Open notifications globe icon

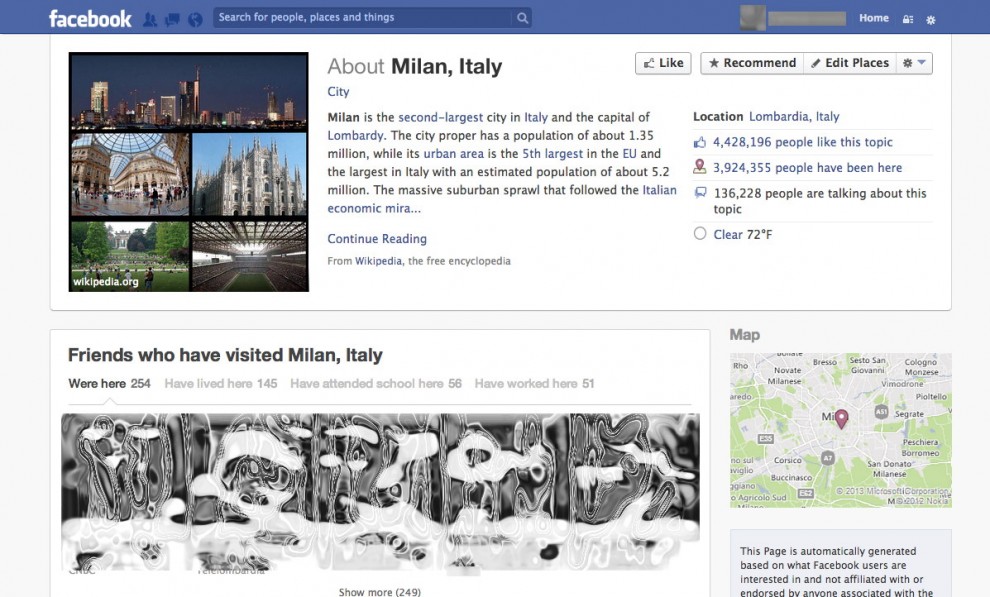[x=196, y=20]
